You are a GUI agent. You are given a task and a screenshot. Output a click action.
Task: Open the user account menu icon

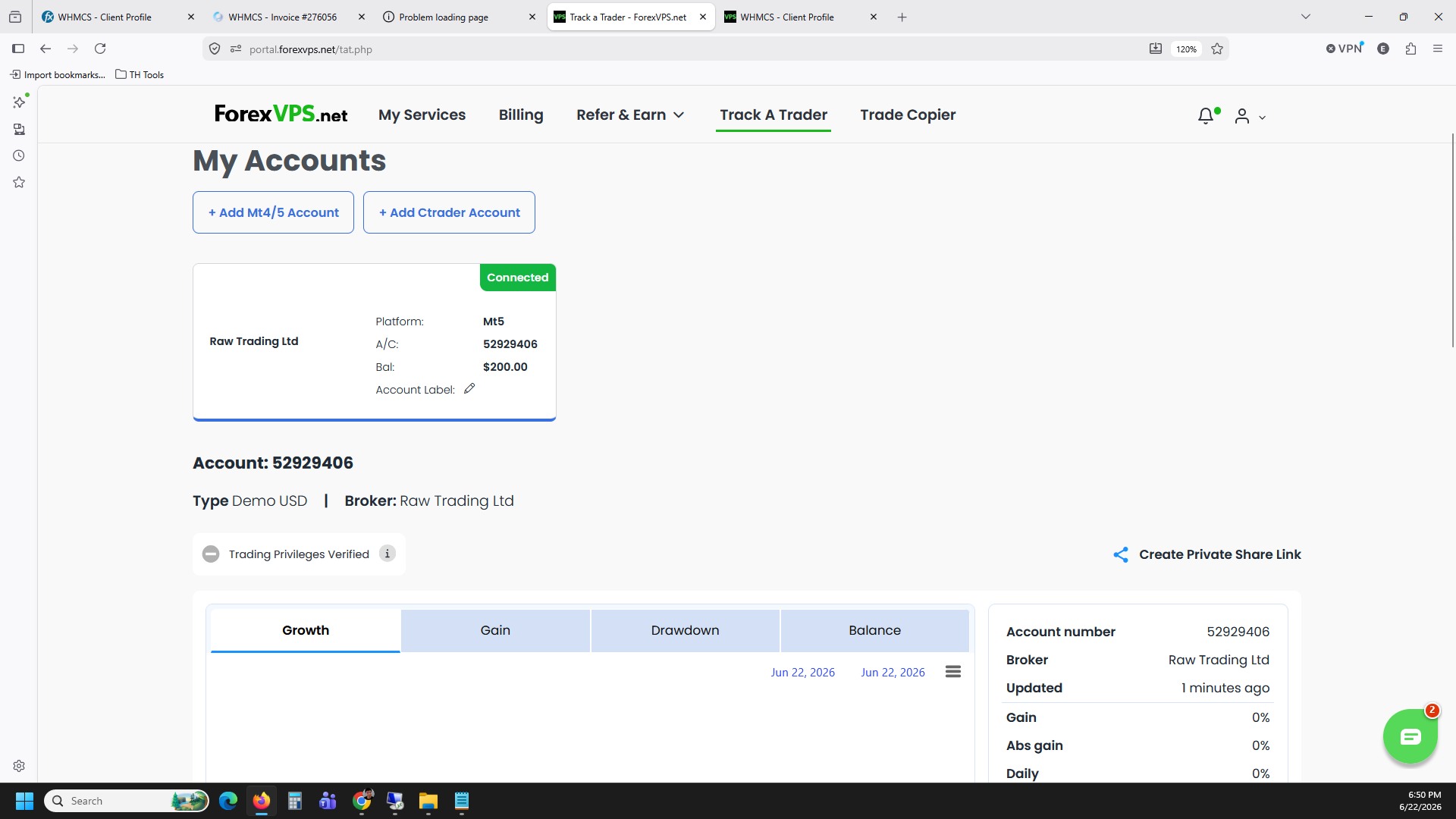tap(1242, 116)
